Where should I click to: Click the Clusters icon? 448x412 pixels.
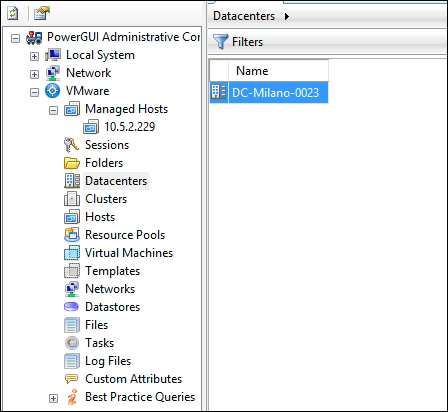coord(72,199)
